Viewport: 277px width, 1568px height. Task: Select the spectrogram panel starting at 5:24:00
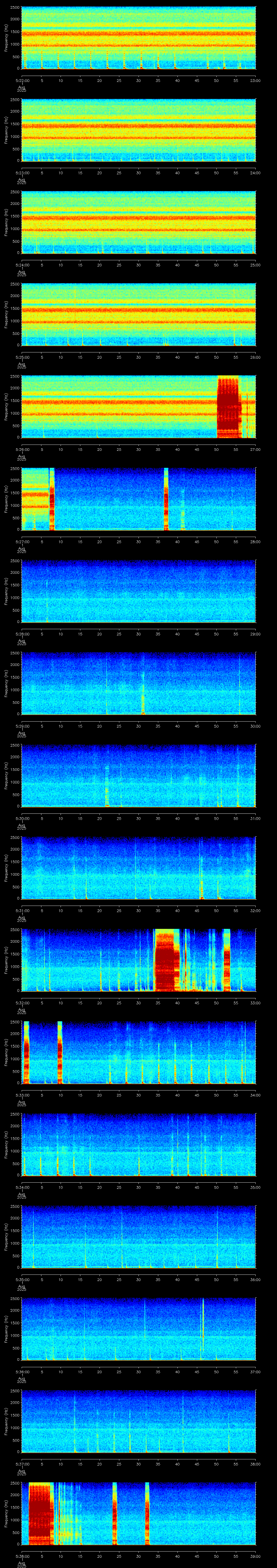coord(138,222)
